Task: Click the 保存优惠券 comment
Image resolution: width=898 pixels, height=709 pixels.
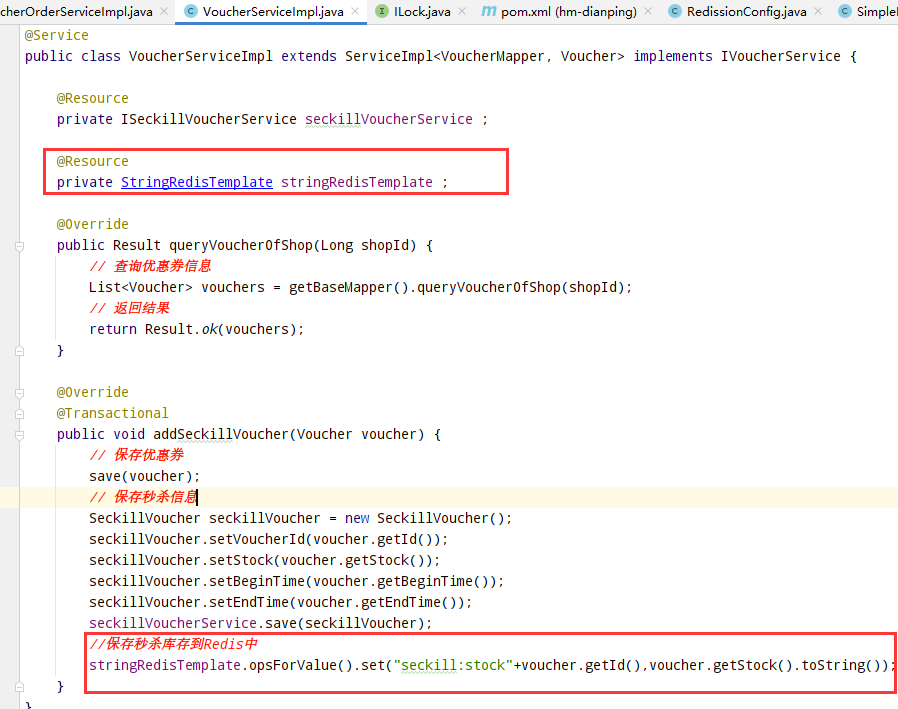Action: click(x=136, y=455)
